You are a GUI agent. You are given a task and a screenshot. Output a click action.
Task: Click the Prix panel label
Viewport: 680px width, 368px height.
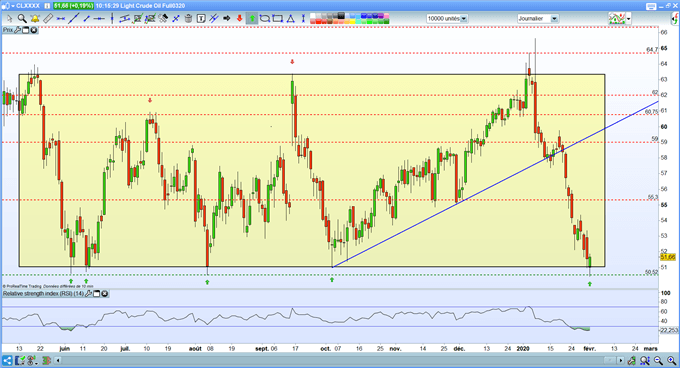[x=8, y=30]
